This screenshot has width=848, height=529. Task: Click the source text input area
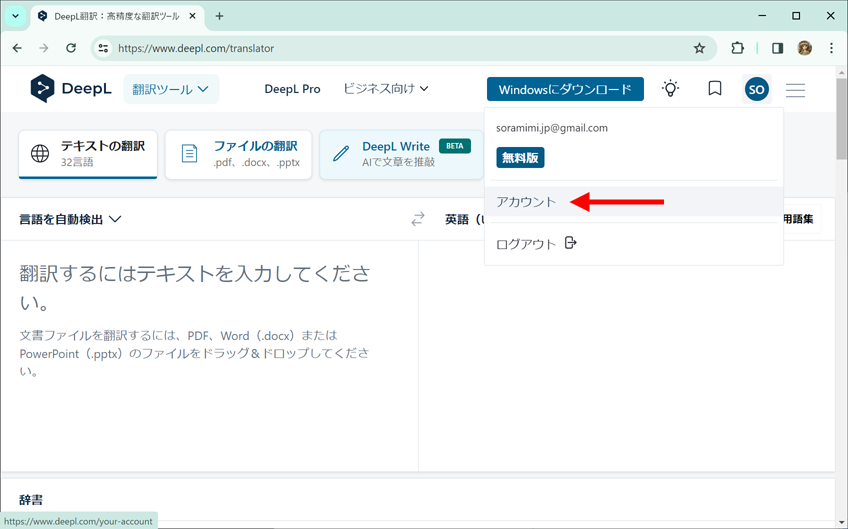pyautogui.click(x=209, y=355)
